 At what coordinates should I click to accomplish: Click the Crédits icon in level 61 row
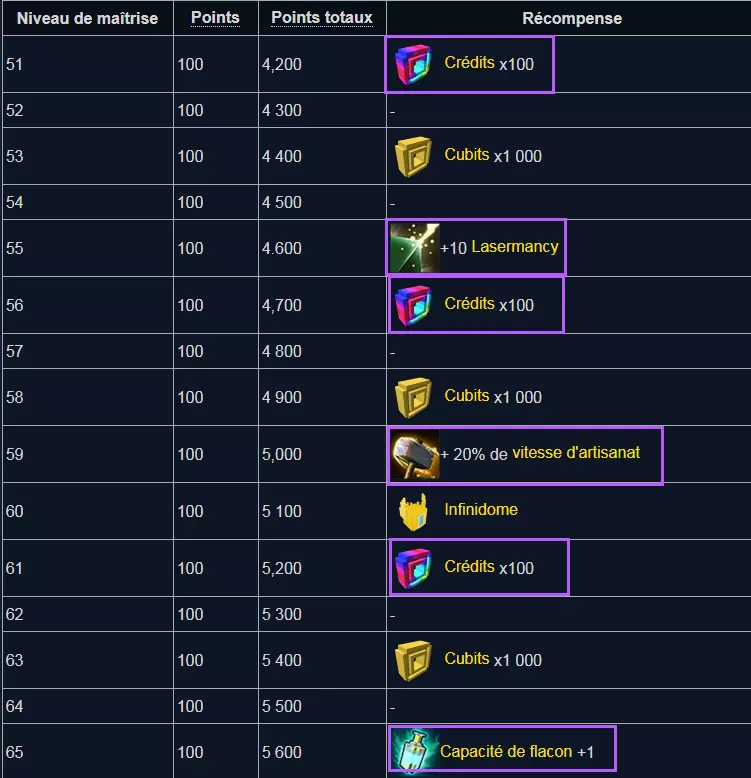(413, 568)
